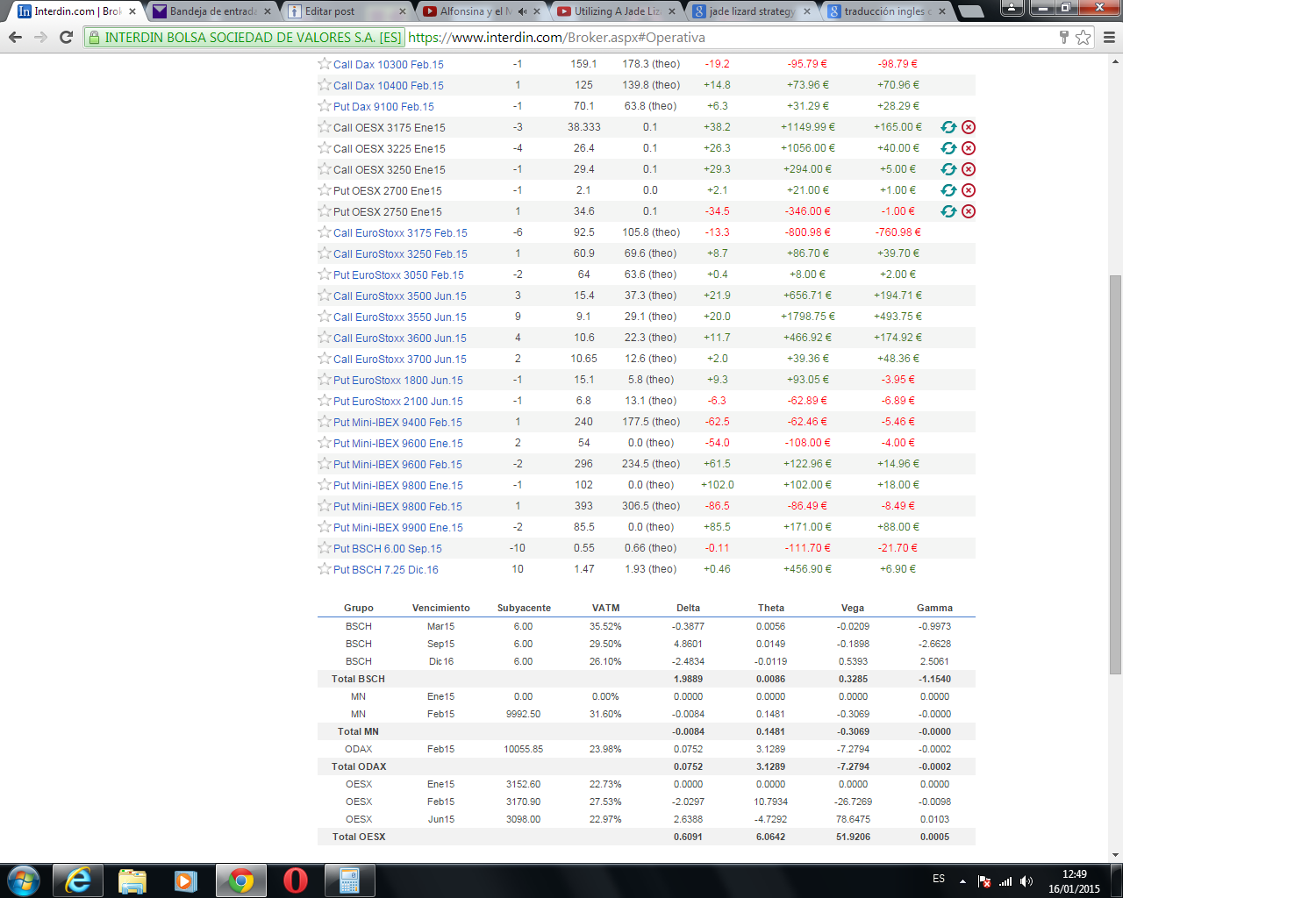Open Windows Media Player from taskbar

pyautogui.click(x=186, y=880)
